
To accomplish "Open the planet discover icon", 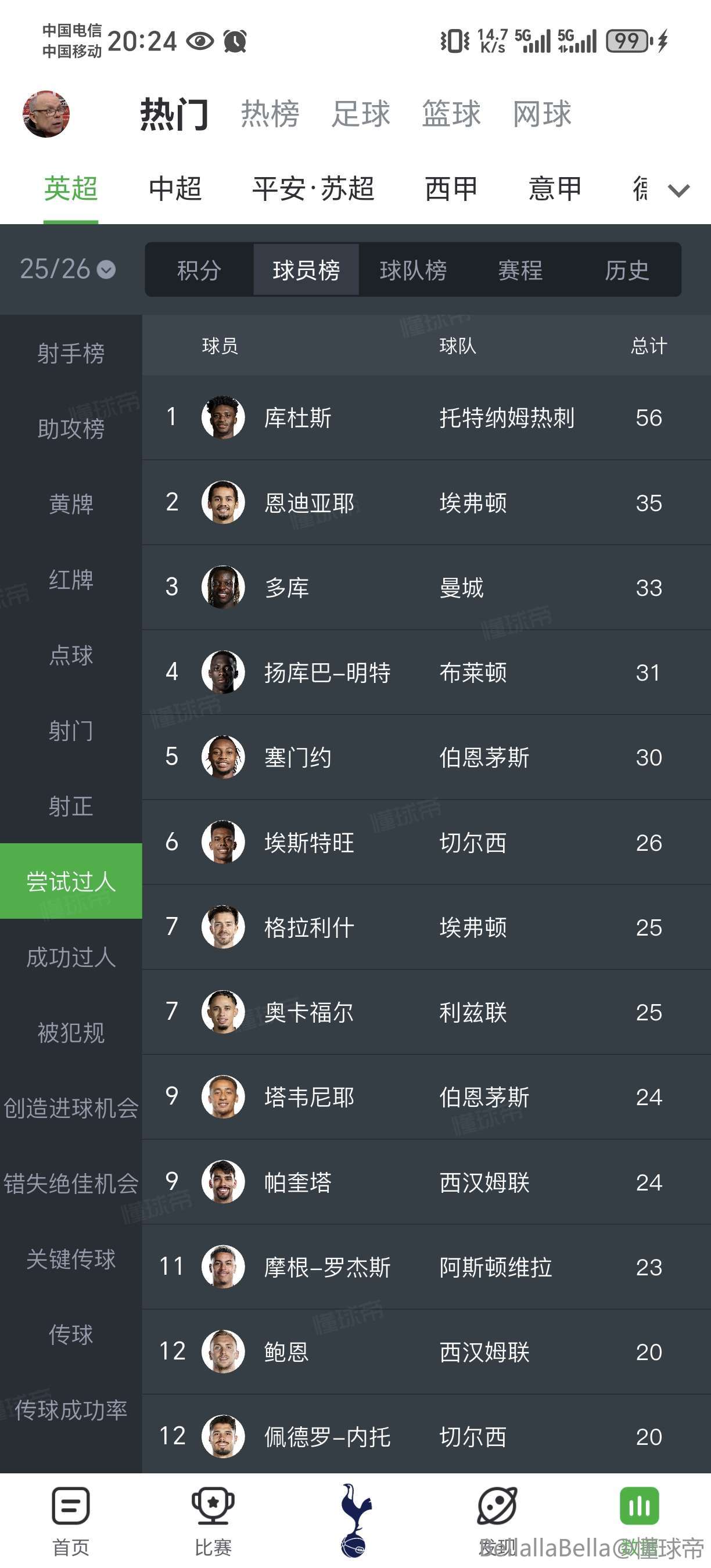I will (x=497, y=1506).
